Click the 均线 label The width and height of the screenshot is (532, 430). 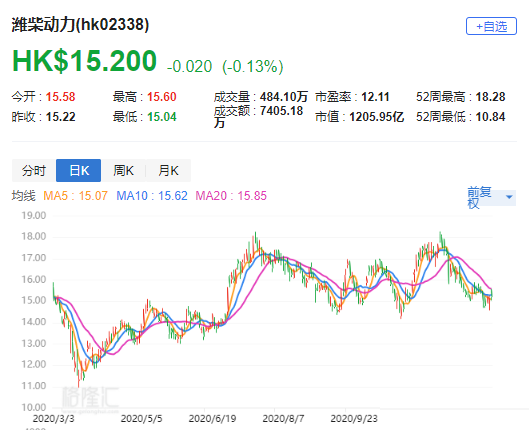(24, 196)
